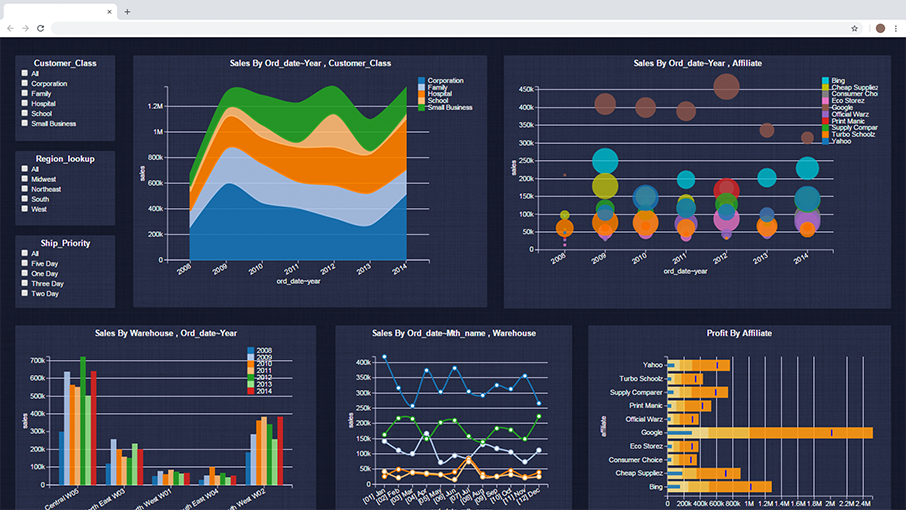The height and width of the screenshot is (510, 906).
Task: Check the Hospital customer class filter
Action: point(24,103)
